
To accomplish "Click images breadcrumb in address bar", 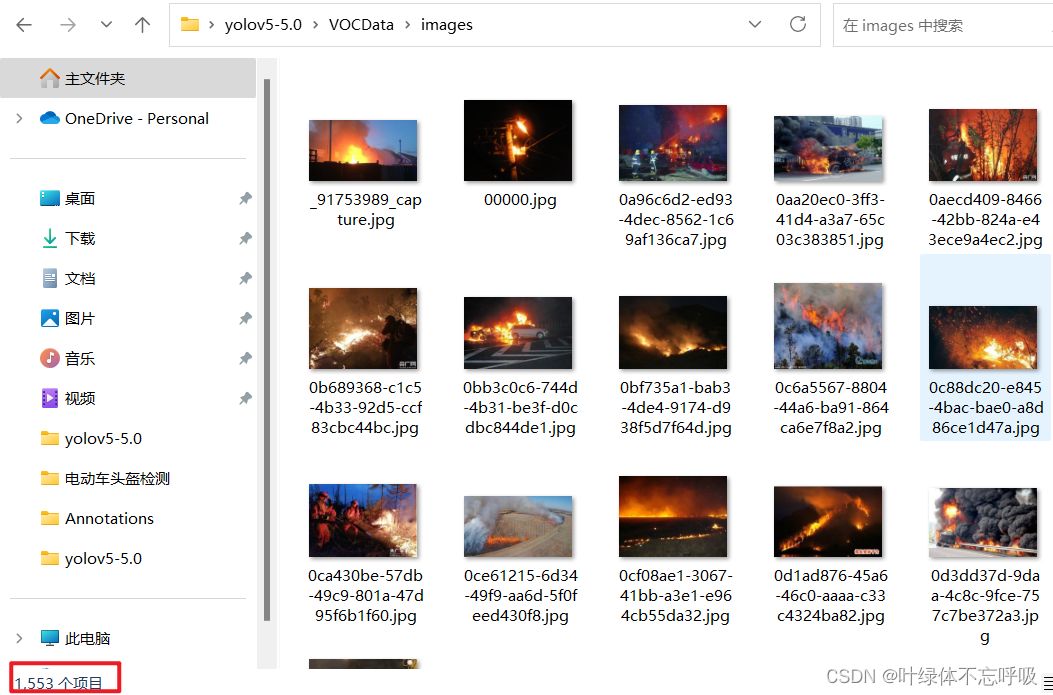I will pyautogui.click(x=447, y=25).
